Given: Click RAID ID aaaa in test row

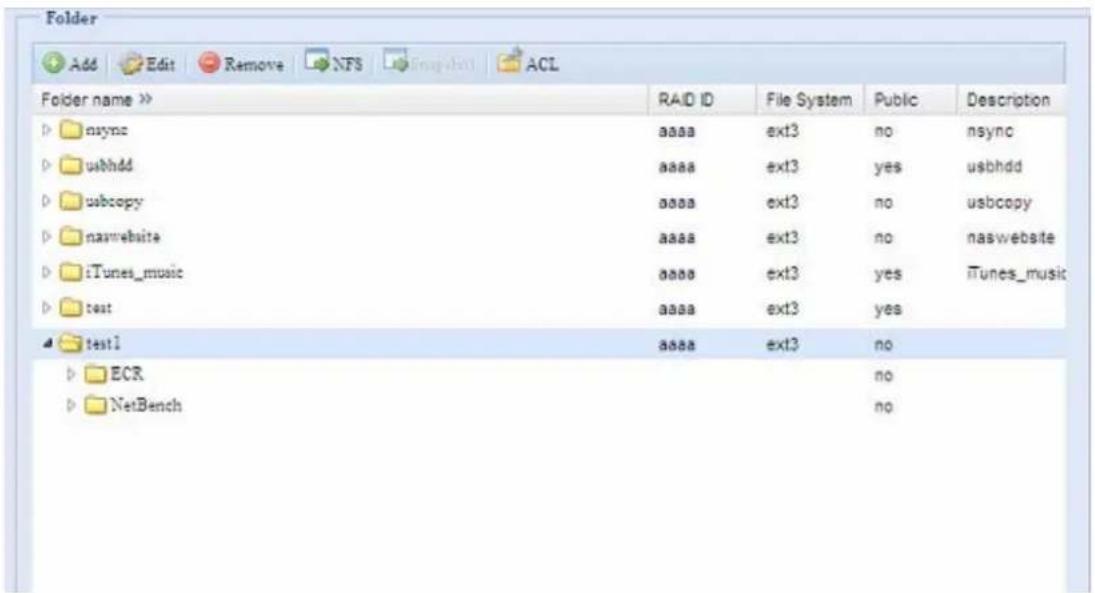Looking at the screenshot, I should 677,309.
